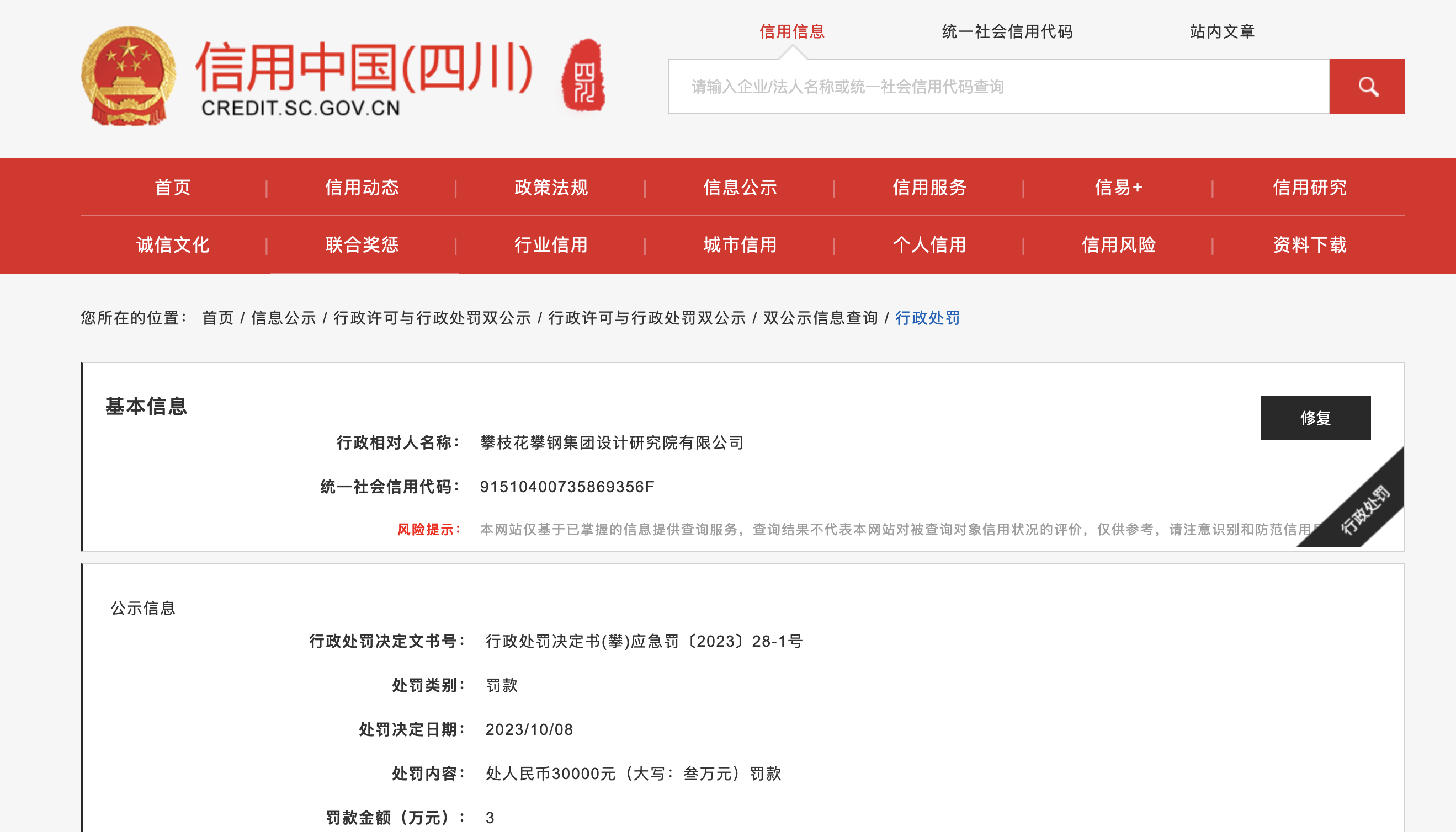The width and height of the screenshot is (1456, 832).
Task: Open the 信用动态 menu item
Action: tap(362, 188)
